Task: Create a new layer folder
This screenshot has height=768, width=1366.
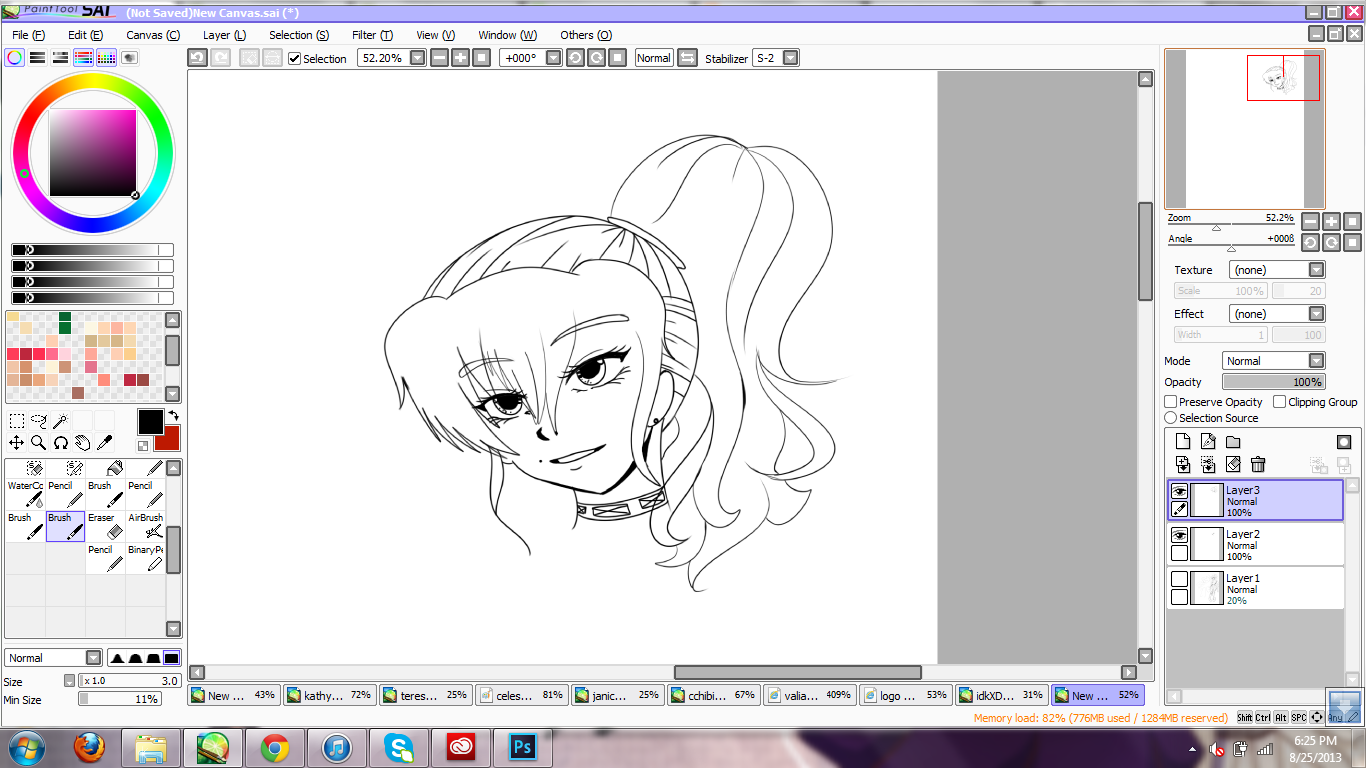Action: 1233,442
